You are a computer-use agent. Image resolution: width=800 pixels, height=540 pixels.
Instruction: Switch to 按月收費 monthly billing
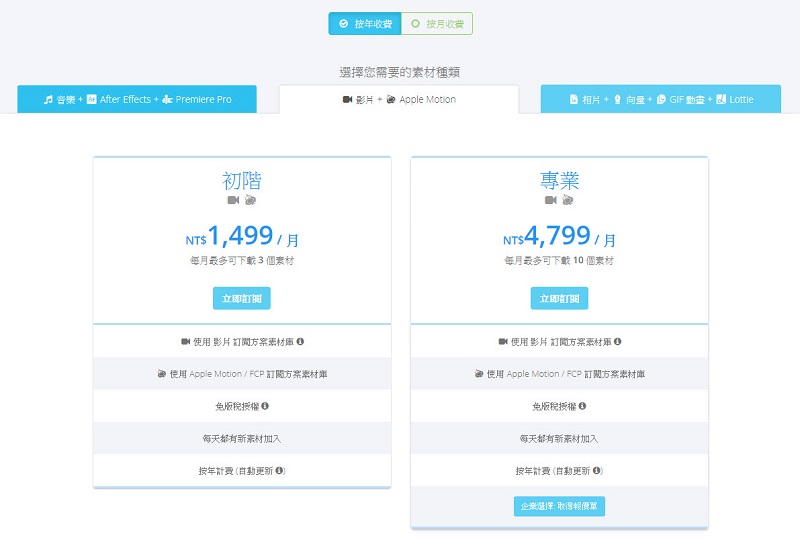(x=437, y=24)
